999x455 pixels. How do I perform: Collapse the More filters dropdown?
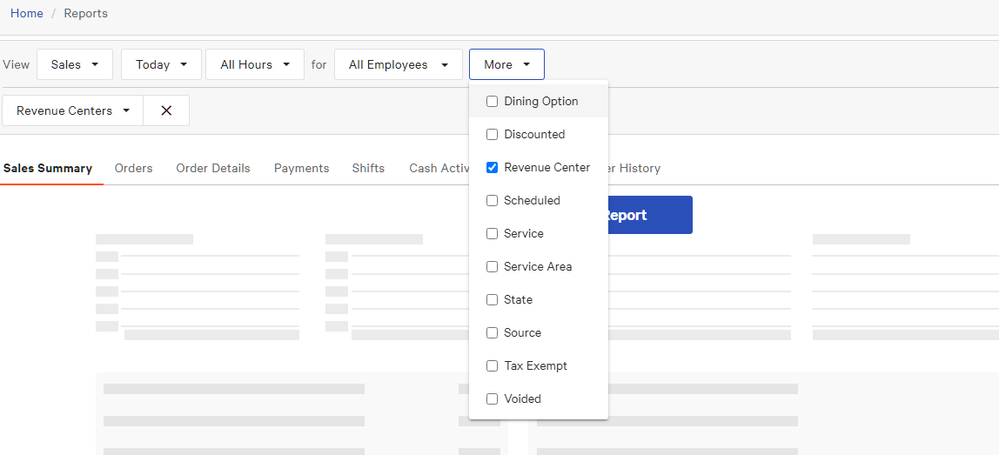click(506, 65)
